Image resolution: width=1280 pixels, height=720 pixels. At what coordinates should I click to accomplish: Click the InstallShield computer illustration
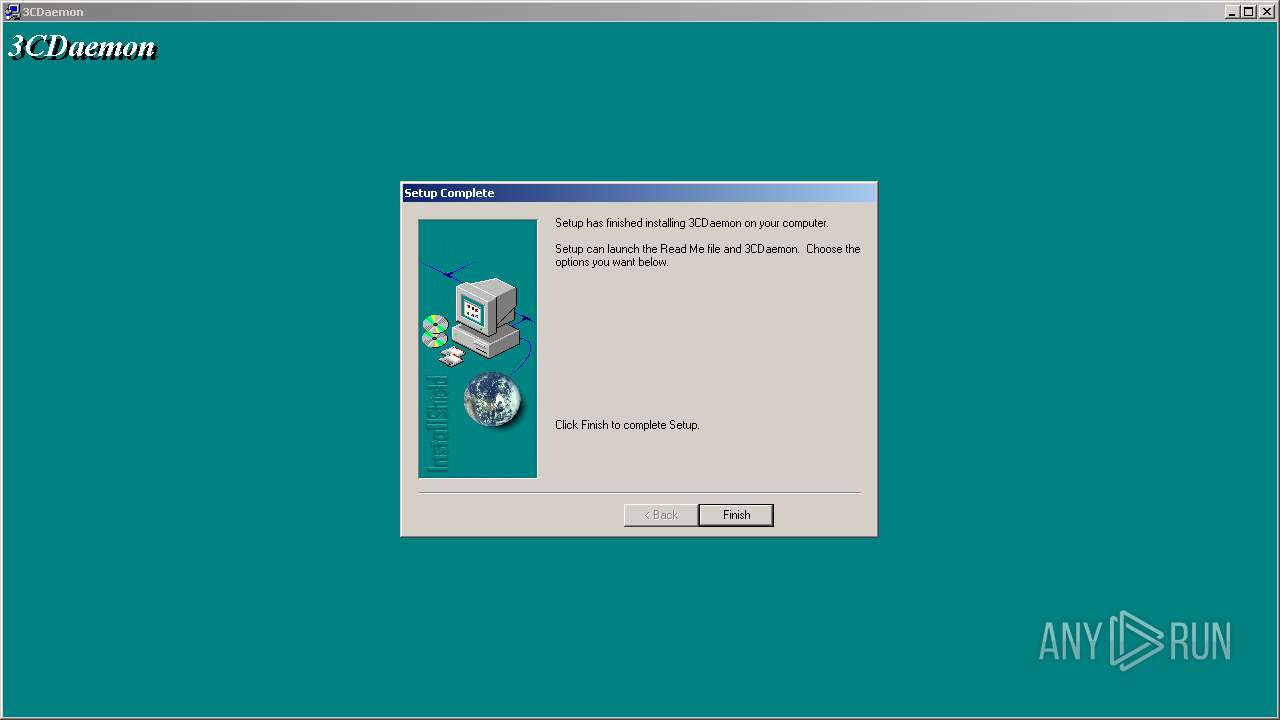pos(478,348)
